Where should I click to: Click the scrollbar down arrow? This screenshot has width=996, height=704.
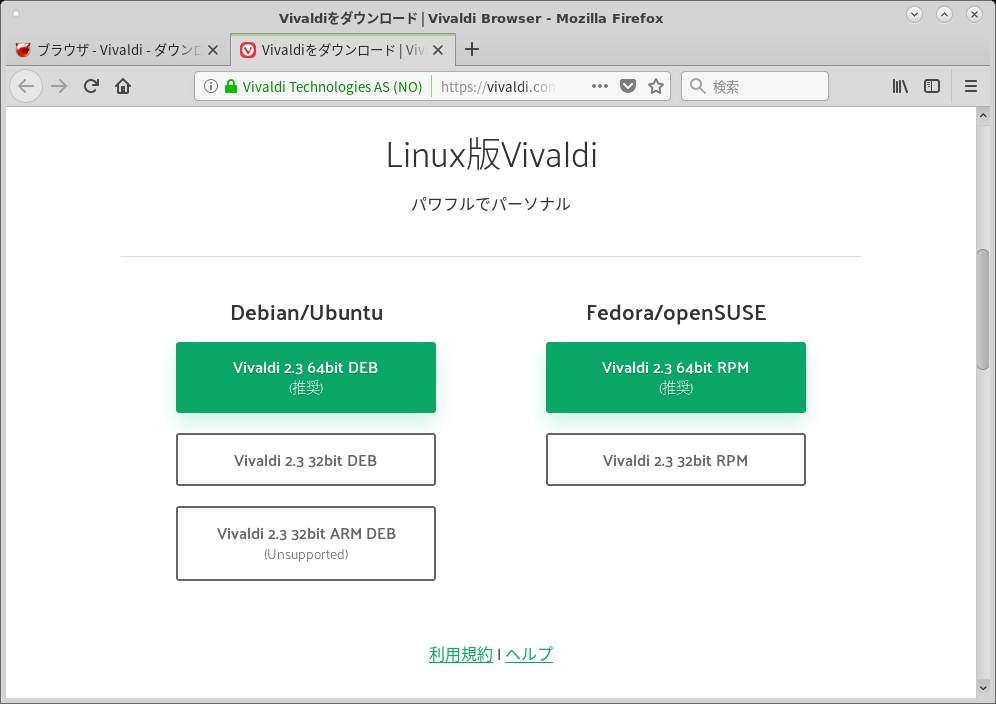[x=983, y=688]
